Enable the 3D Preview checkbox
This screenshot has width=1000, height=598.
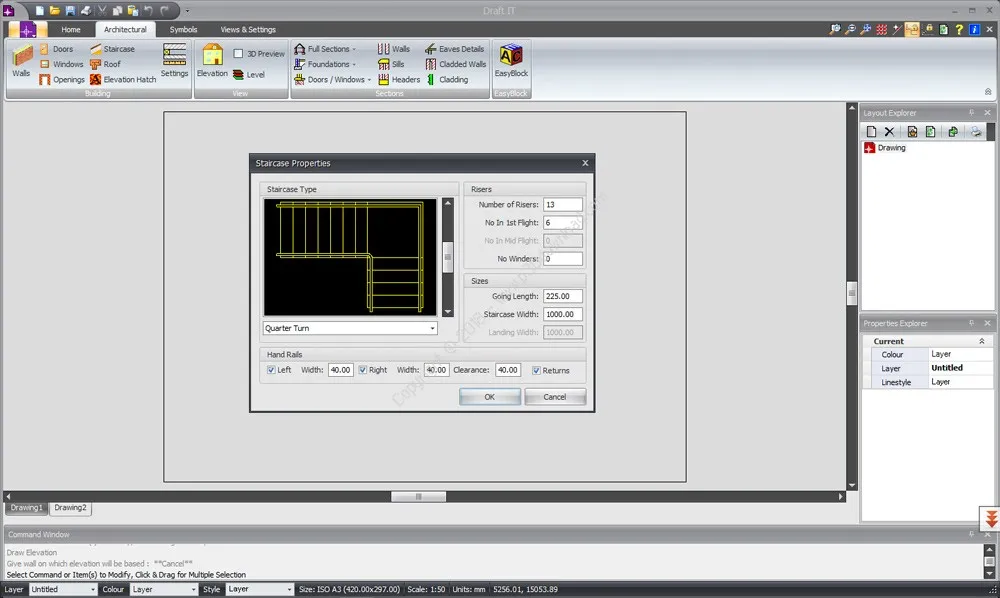click(238, 54)
